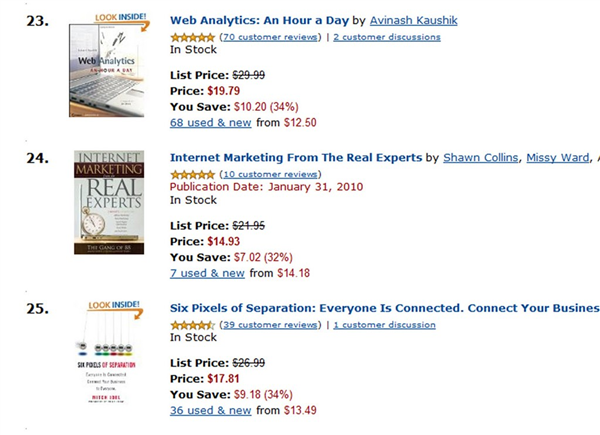Open Internet Marketing From The Real Experts title
Image resolution: width=600 pixels, height=435 pixels.
296,157
